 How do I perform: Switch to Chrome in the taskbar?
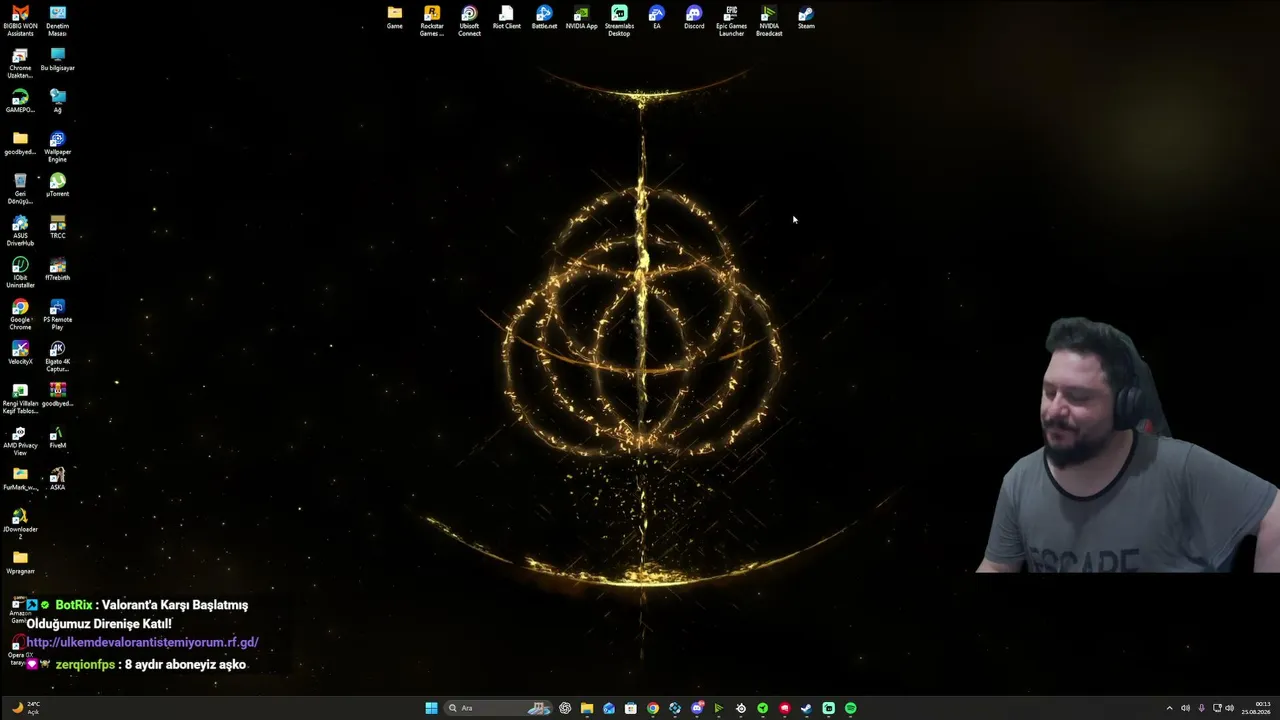[x=653, y=708]
